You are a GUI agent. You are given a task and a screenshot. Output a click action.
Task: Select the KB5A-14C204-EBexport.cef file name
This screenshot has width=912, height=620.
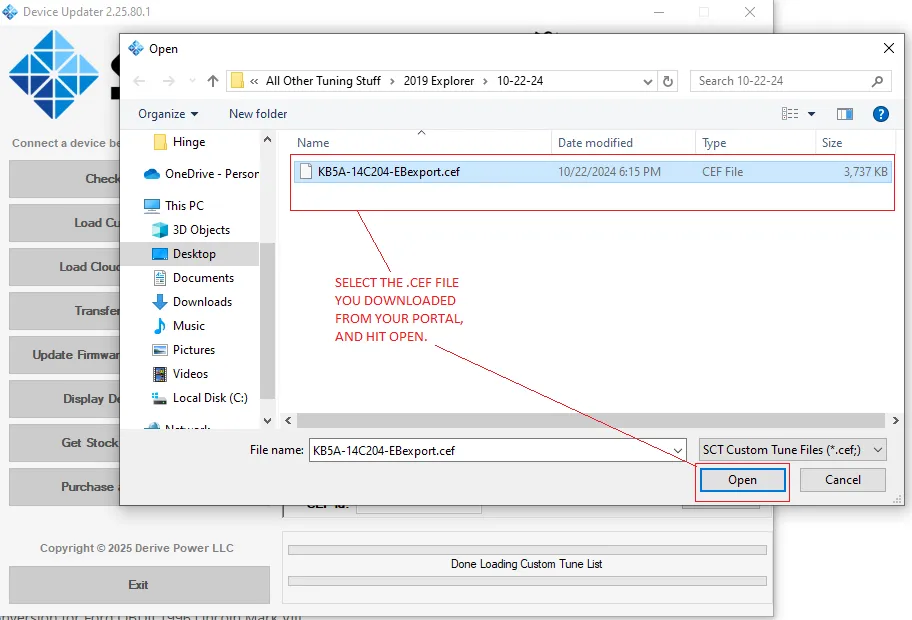(389, 172)
